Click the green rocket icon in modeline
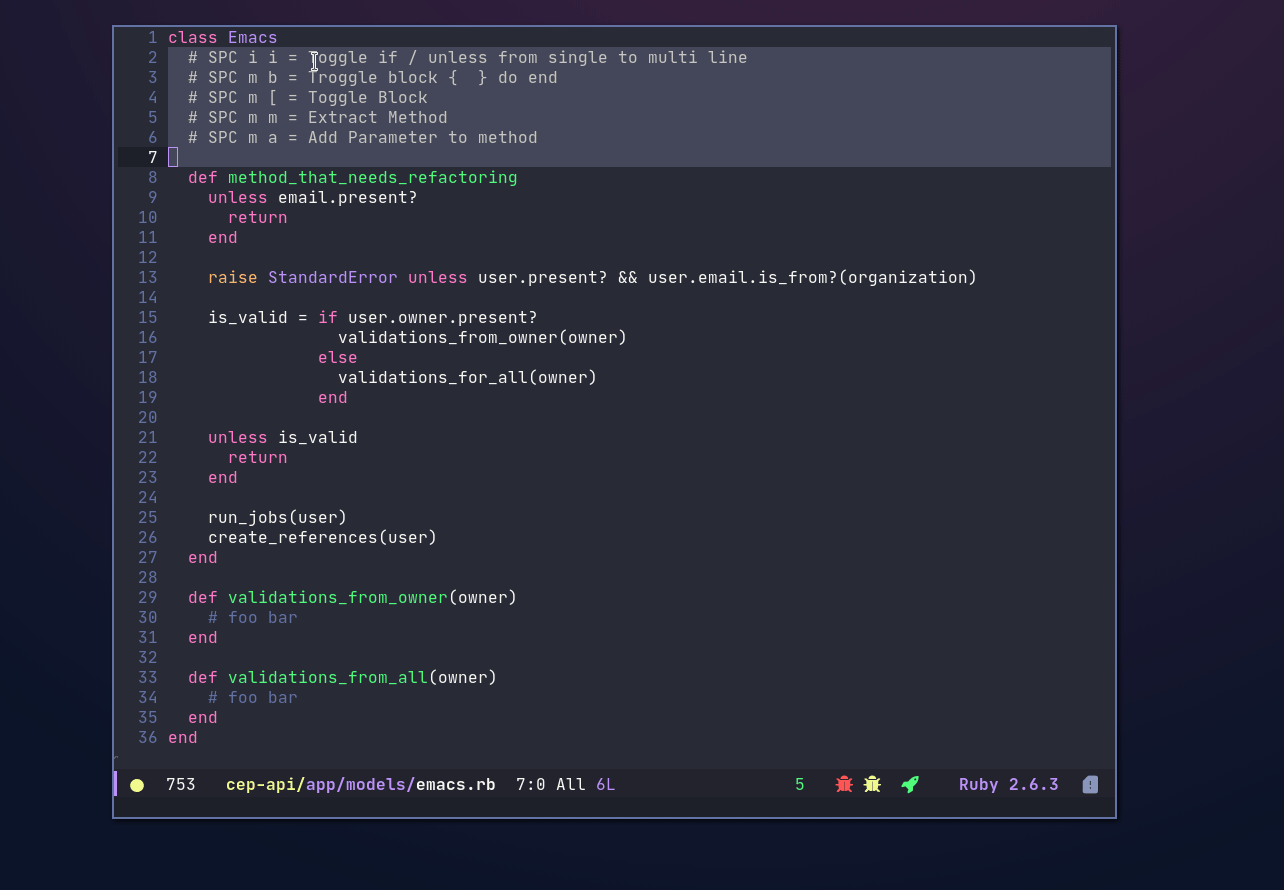 click(910, 785)
